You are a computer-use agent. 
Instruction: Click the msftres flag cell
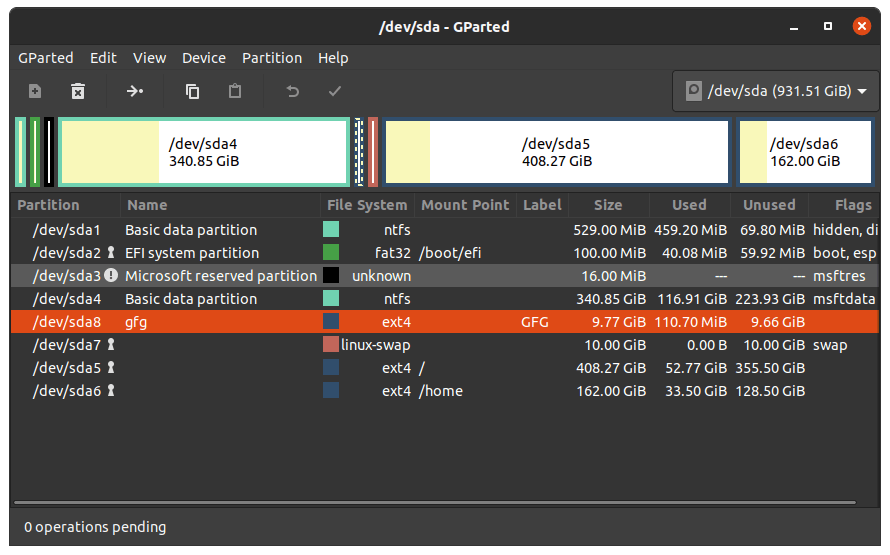(839, 276)
